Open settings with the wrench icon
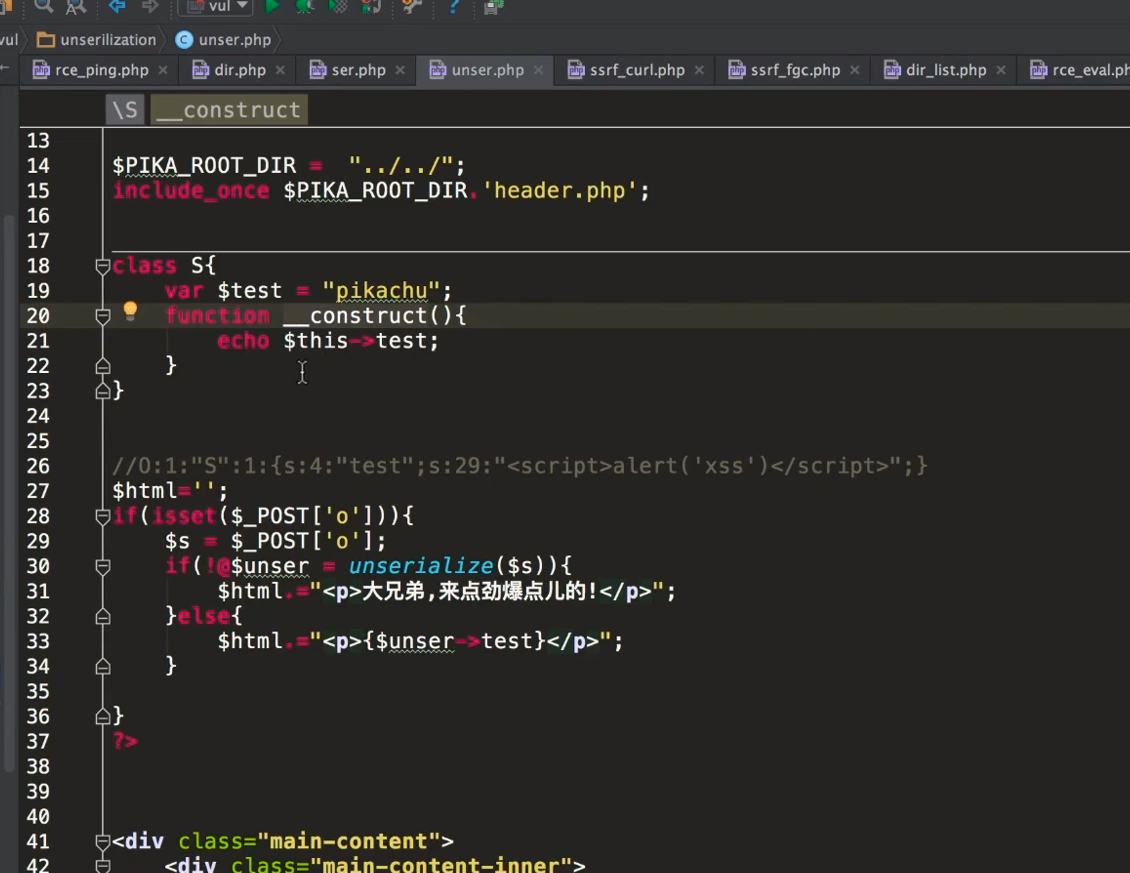The width and height of the screenshot is (1130, 873). point(411,6)
